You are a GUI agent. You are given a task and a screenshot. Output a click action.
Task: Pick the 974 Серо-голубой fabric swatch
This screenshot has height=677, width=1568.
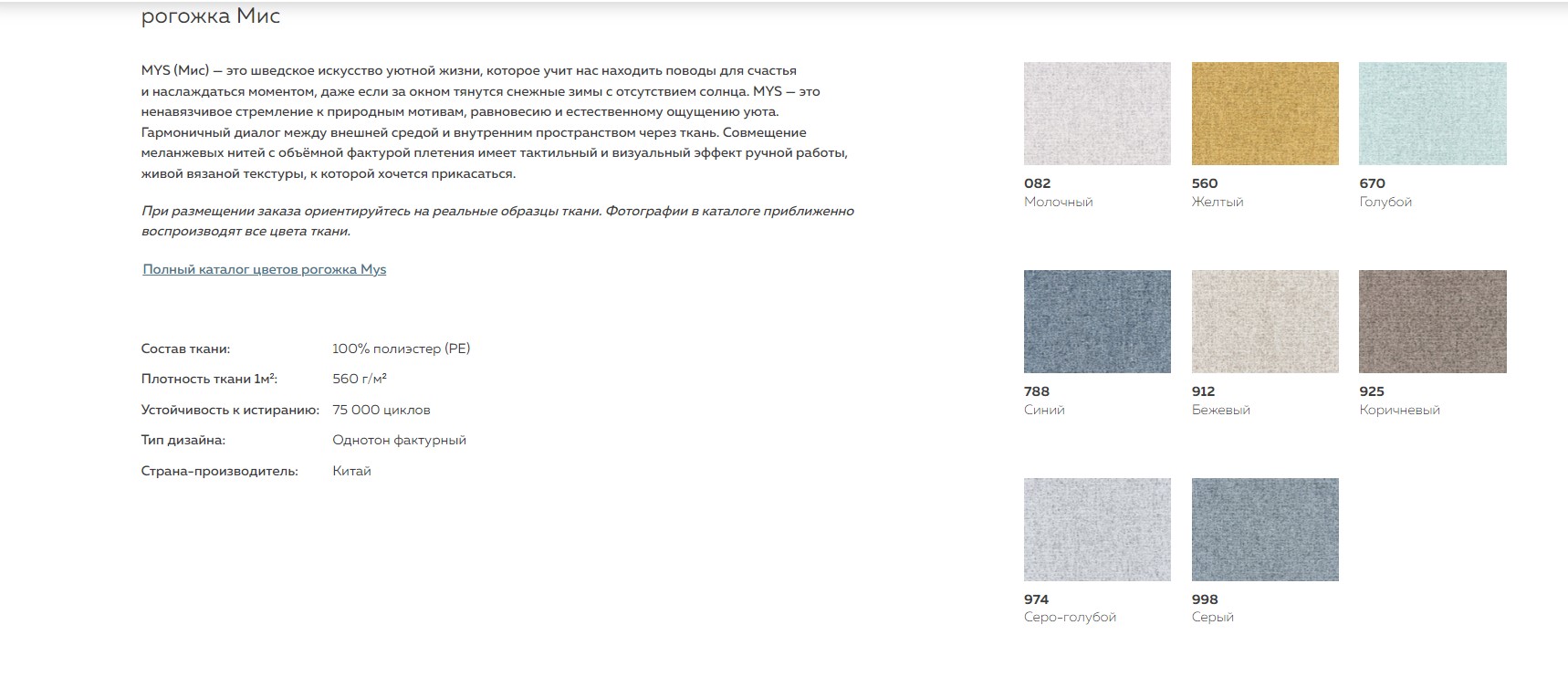pos(1097,529)
